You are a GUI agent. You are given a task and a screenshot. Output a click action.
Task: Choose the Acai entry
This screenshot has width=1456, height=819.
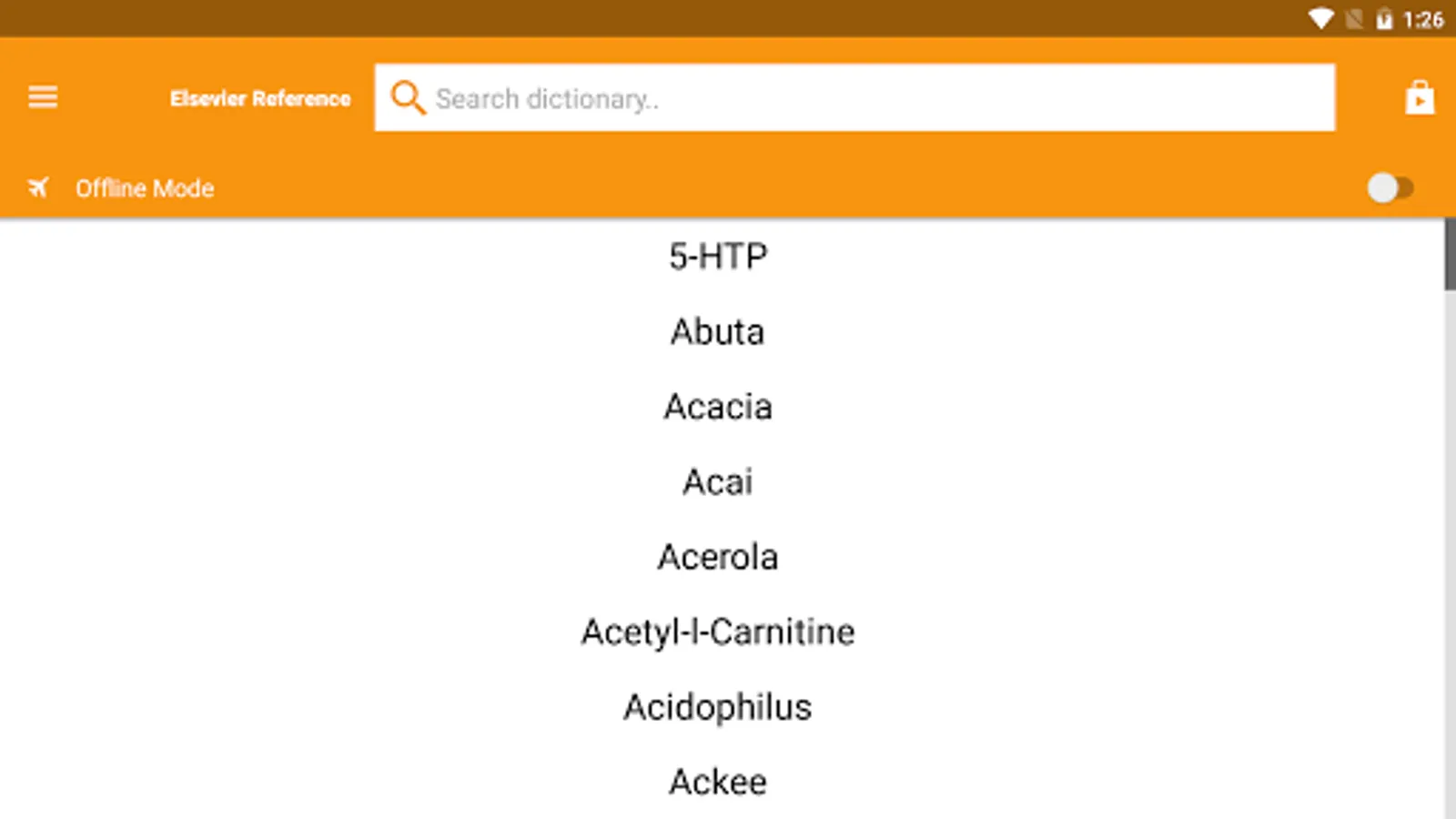pyautogui.click(x=718, y=482)
